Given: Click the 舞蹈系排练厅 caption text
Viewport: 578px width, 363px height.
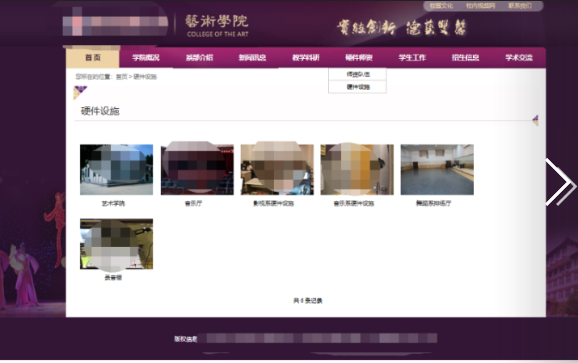Looking at the screenshot, I should [x=434, y=203].
